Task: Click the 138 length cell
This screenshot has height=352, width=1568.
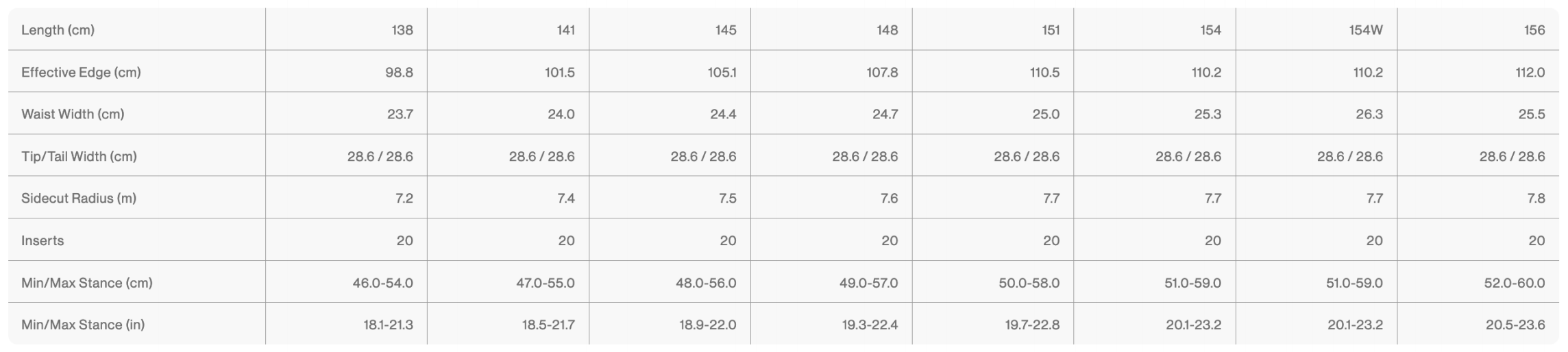Action: [x=402, y=30]
